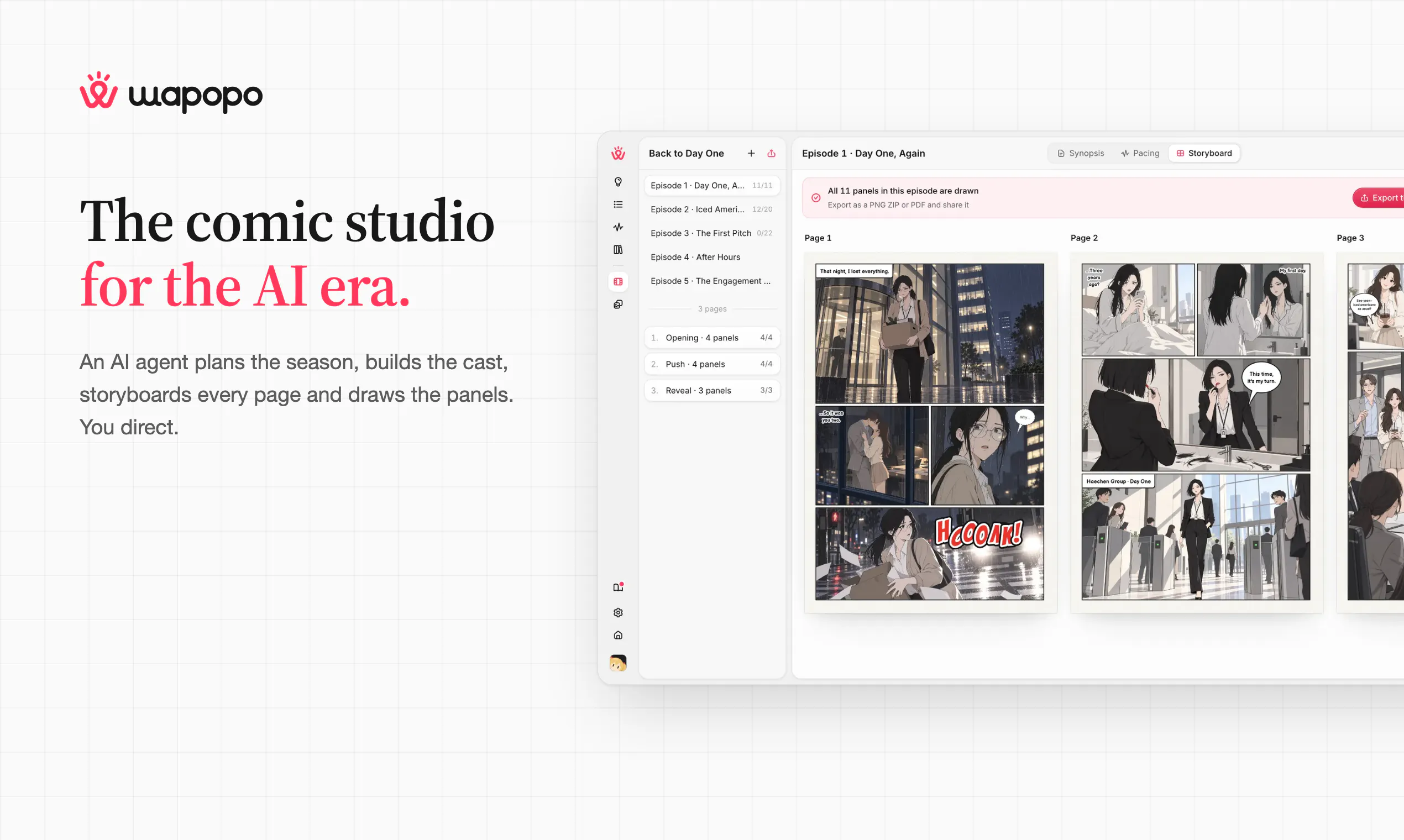The height and width of the screenshot is (840, 1404).
Task: Click the Page 1 label
Action: [818, 238]
